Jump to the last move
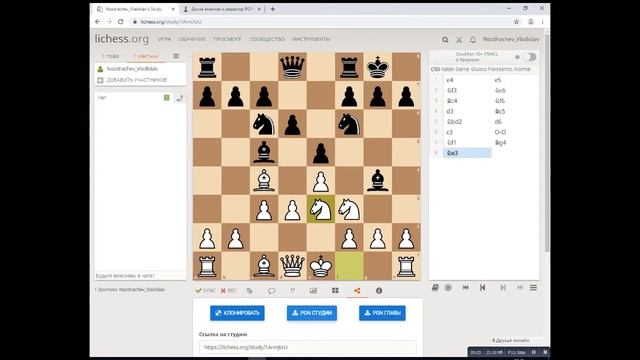The image size is (640, 360). click(x=520, y=288)
